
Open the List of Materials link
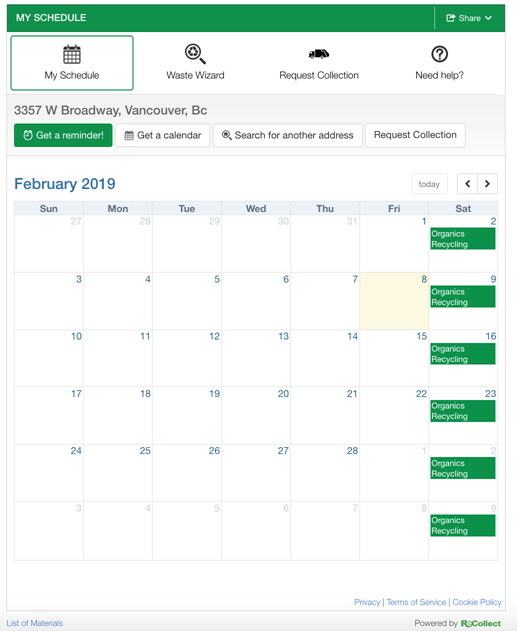(x=35, y=623)
